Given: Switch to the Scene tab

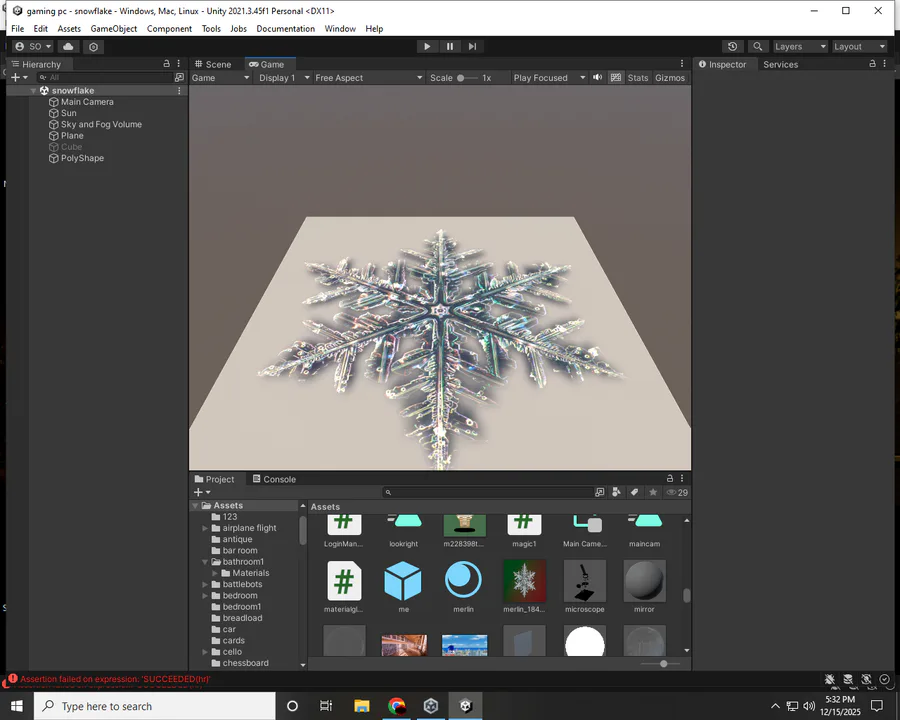Looking at the screenshot, I should click(x=213, y=64).
